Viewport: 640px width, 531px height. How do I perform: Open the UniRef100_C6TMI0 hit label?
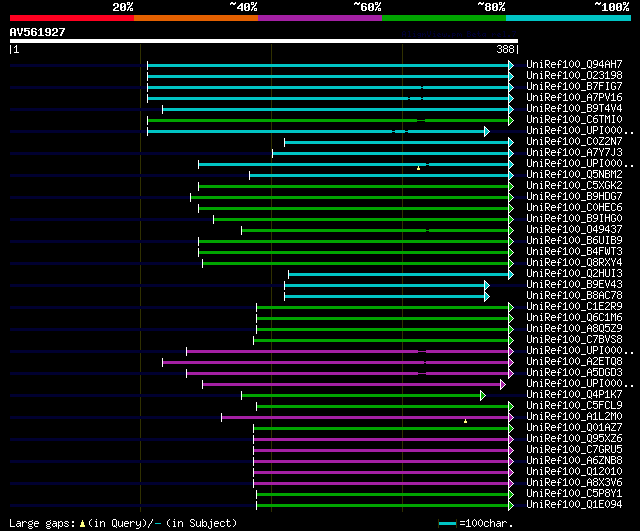pyautogui.click(x=574, y=120)
